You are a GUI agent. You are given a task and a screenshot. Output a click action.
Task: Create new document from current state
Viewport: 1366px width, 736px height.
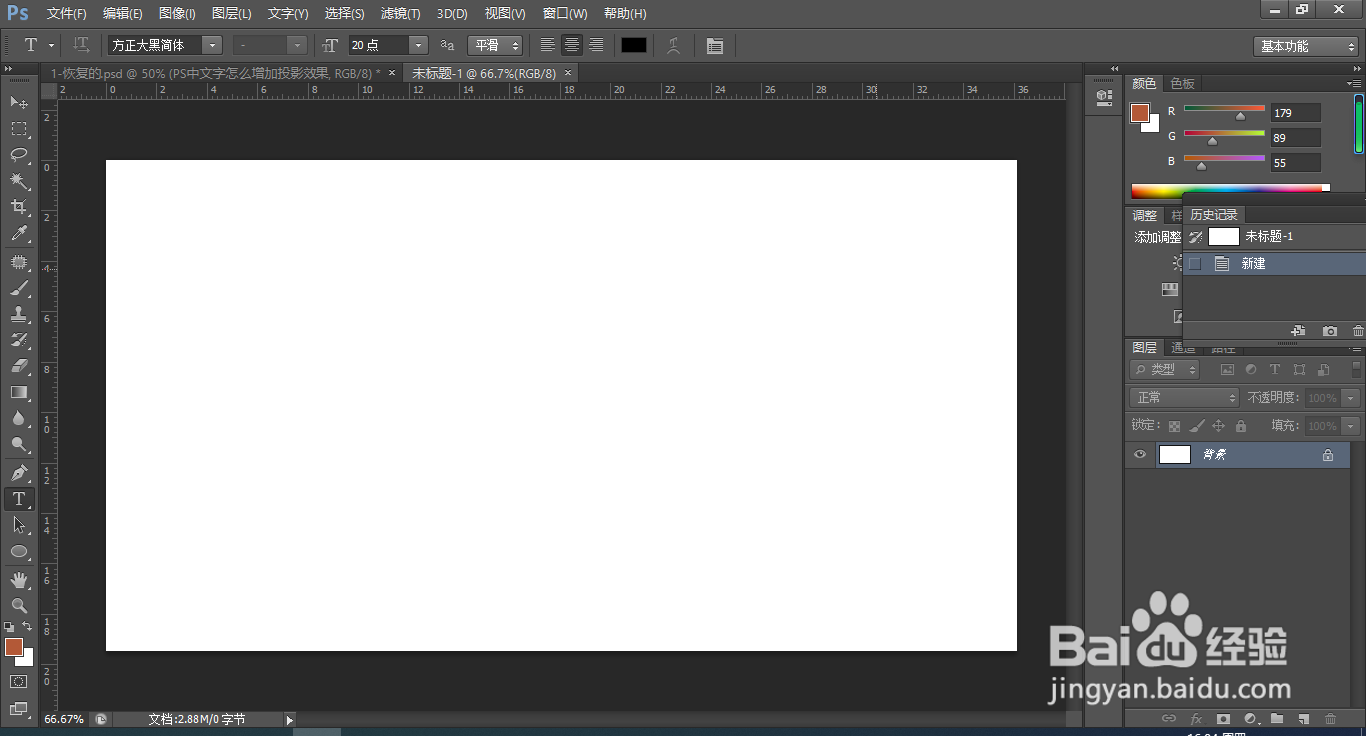coord(1298,331)
